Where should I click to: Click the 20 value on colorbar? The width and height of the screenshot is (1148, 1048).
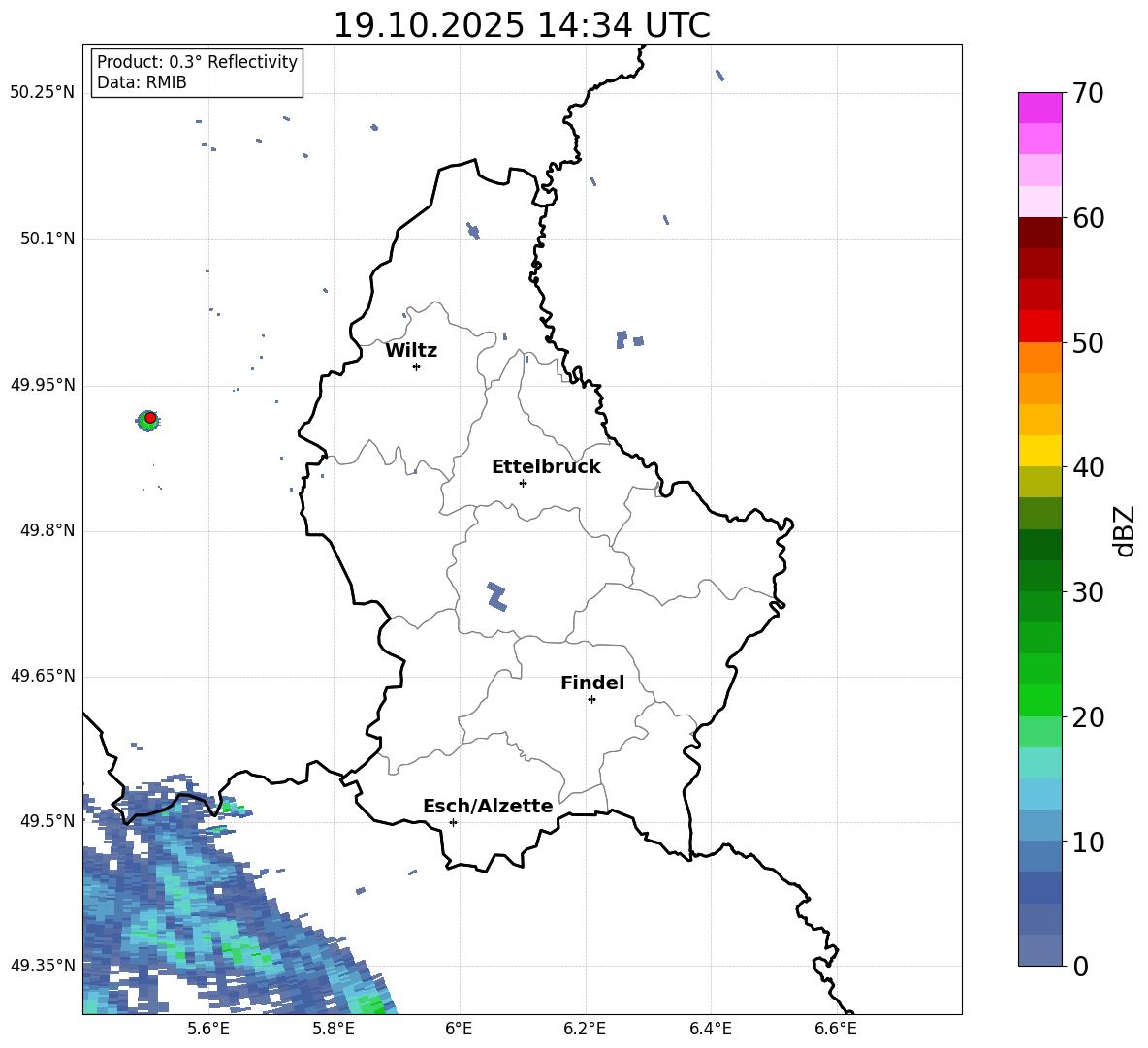pyautogui.click(x=1088, y=717)
